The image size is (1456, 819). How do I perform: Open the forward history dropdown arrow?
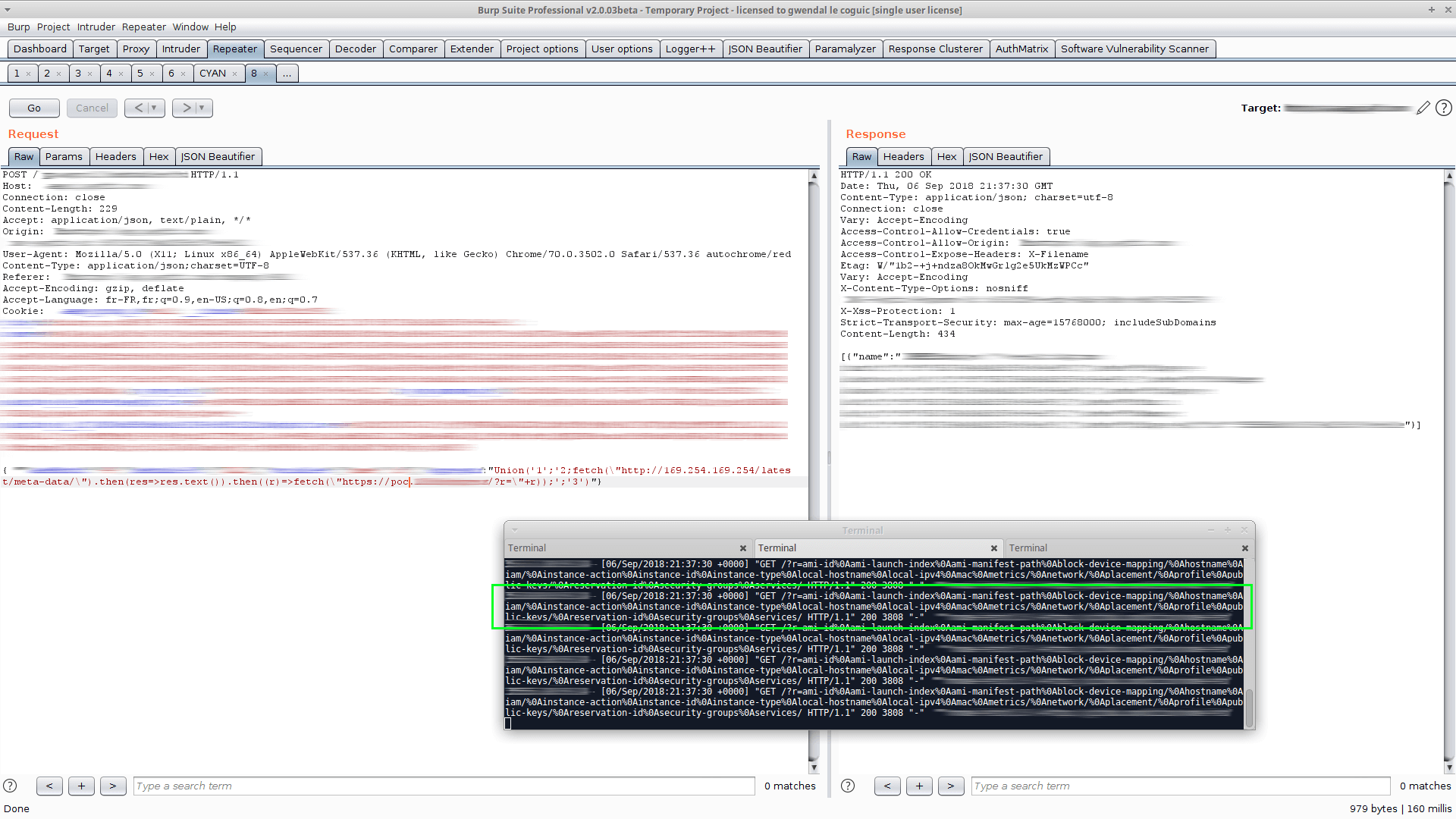point(202,108)
